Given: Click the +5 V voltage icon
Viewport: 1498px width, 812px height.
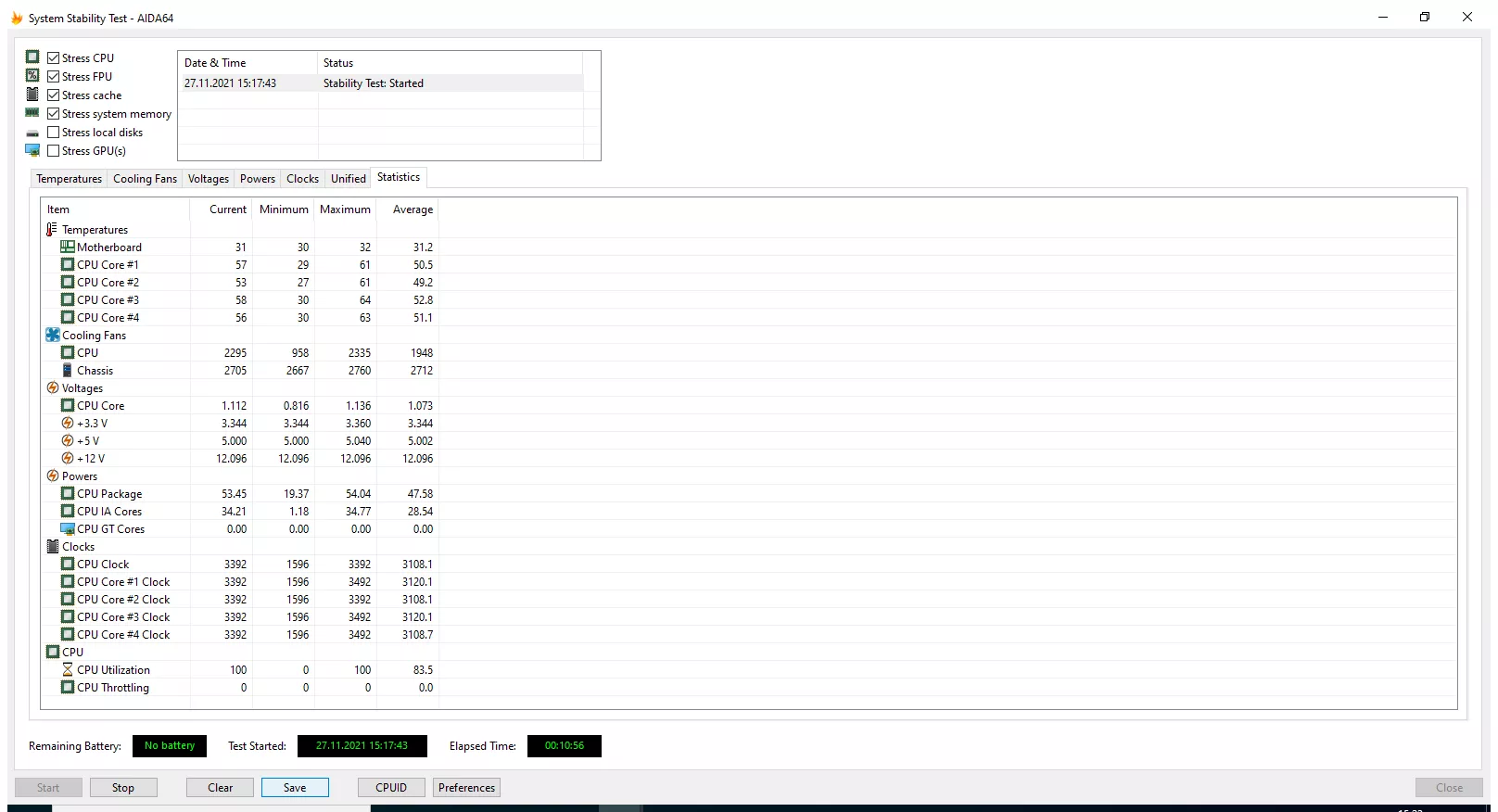Looking at the screenshot, I should (x=68, y=440).
